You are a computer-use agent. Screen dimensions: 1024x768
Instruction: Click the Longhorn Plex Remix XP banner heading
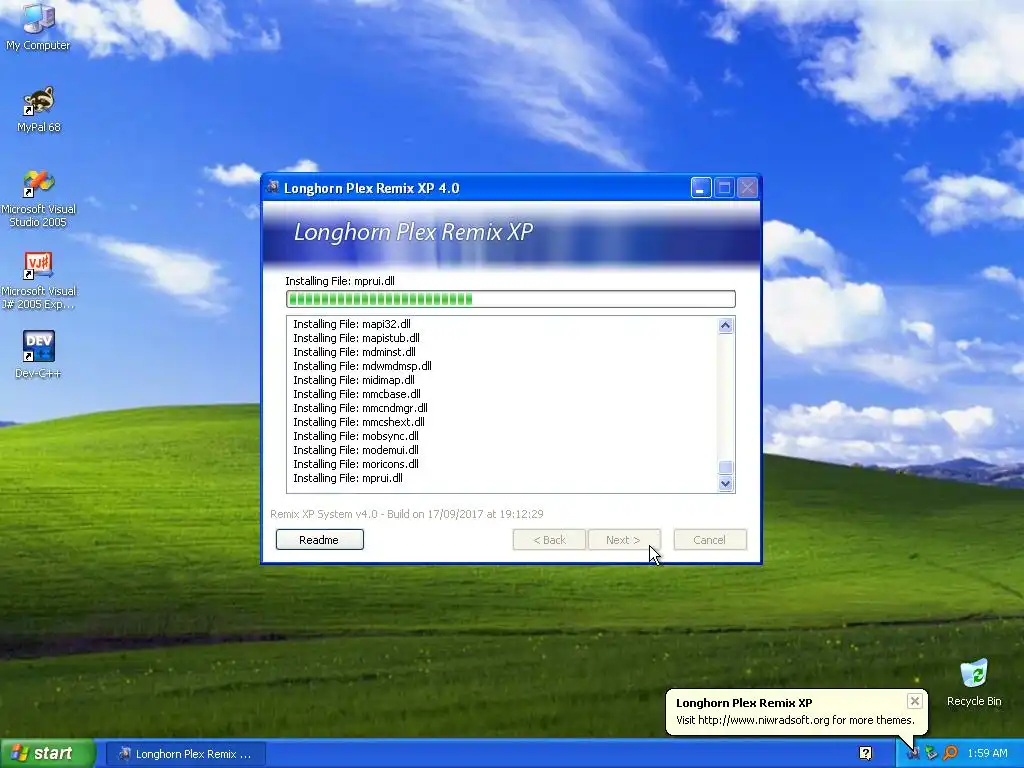[413, 232]
